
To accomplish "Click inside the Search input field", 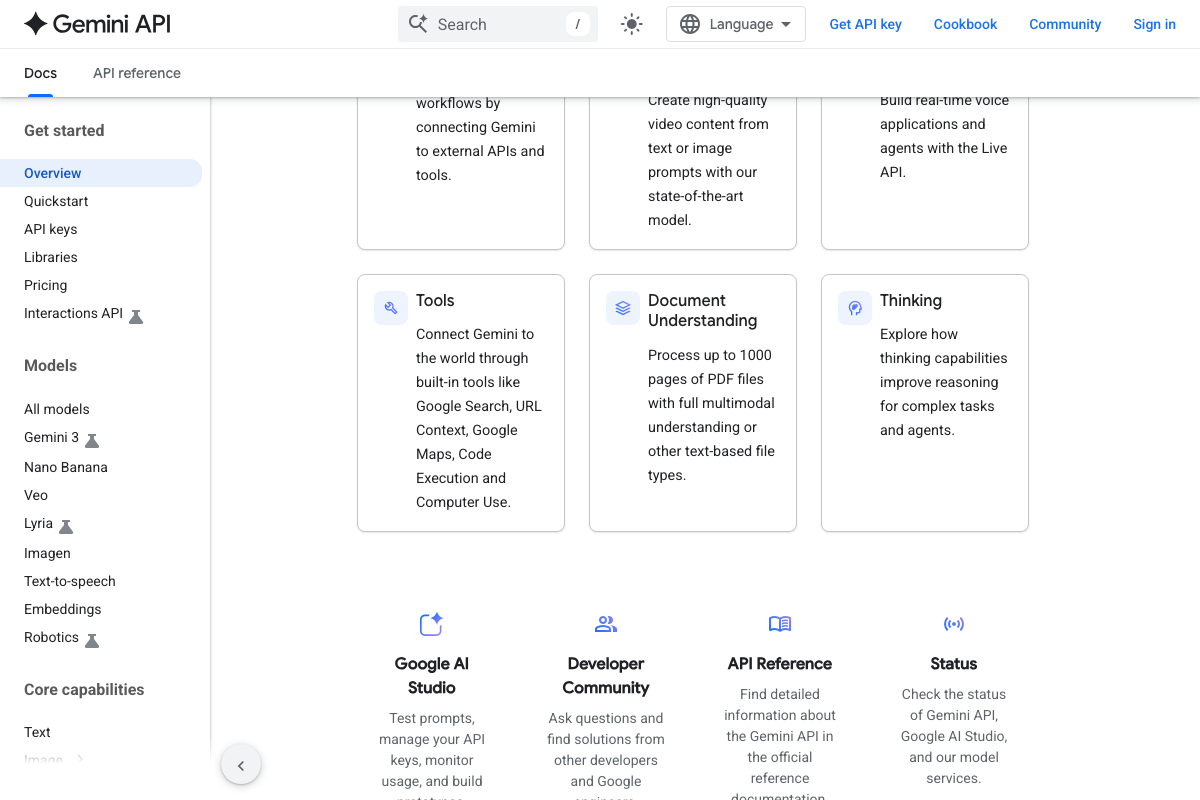I will [490, 23].
